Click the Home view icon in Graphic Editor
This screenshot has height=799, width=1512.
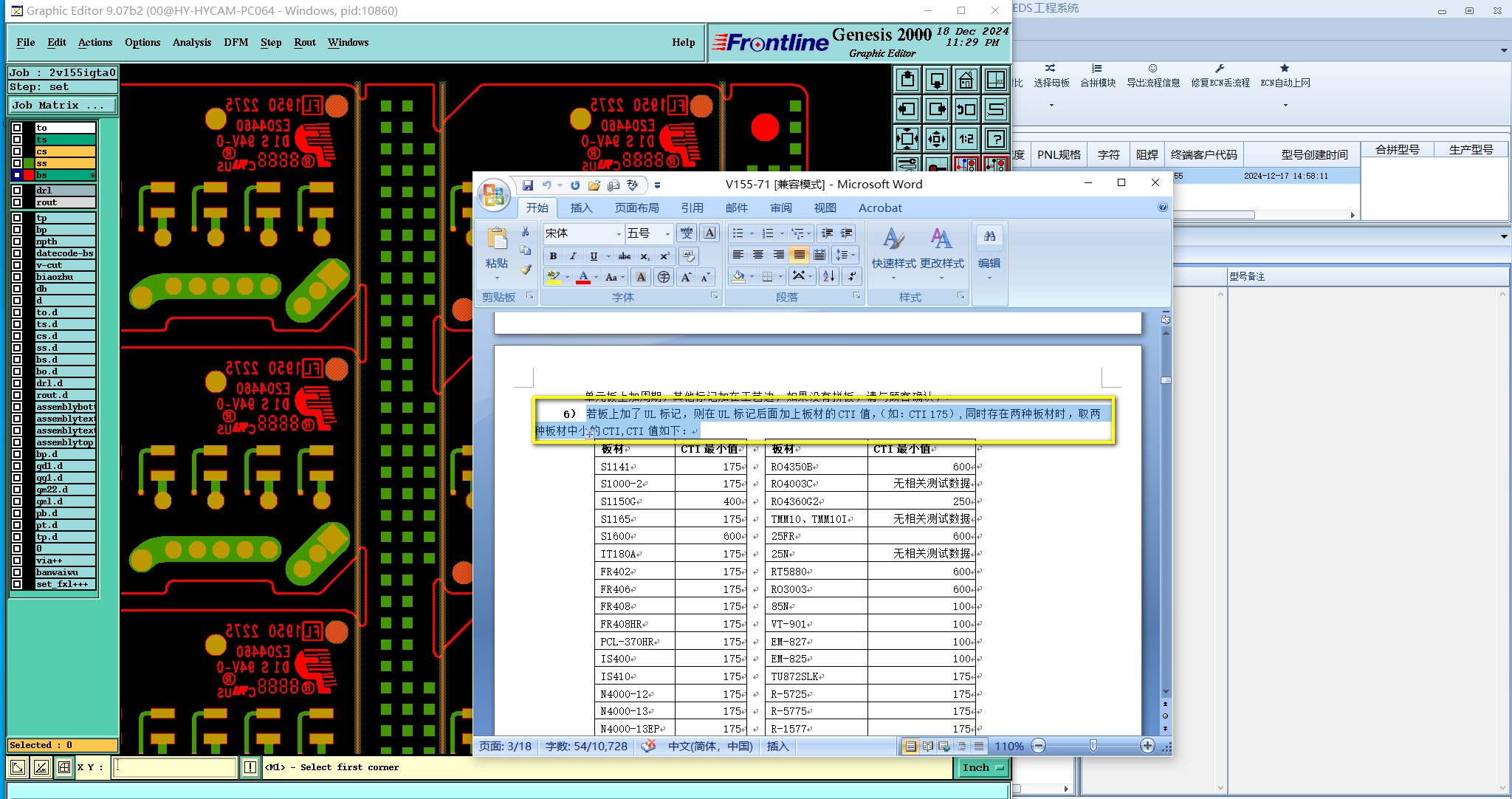point(966,80)
